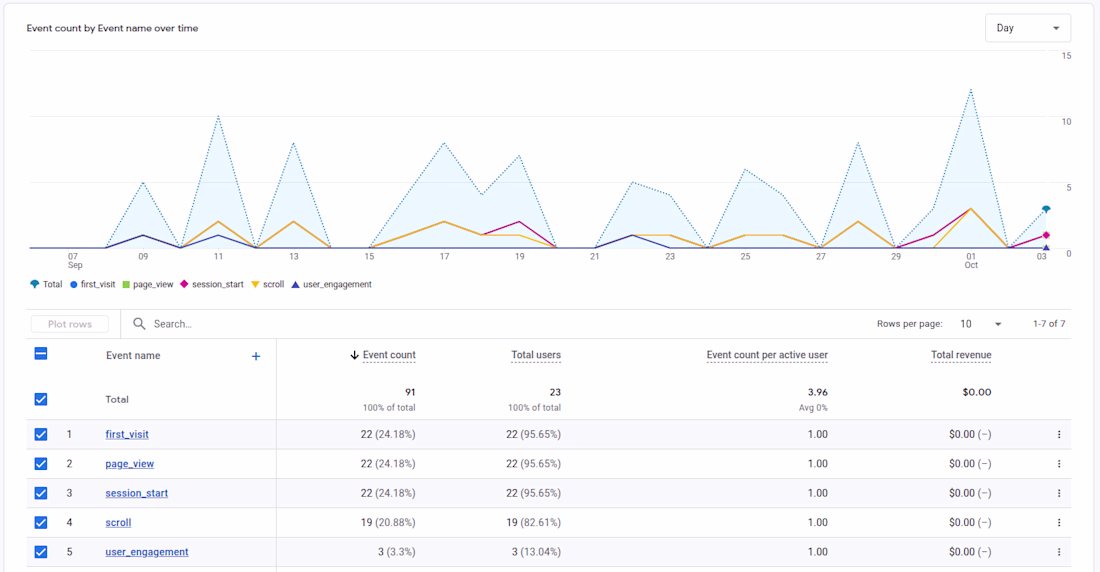Click the total event count 91
The height and width of the screenshot is (572, 1100).
[410, 392]
